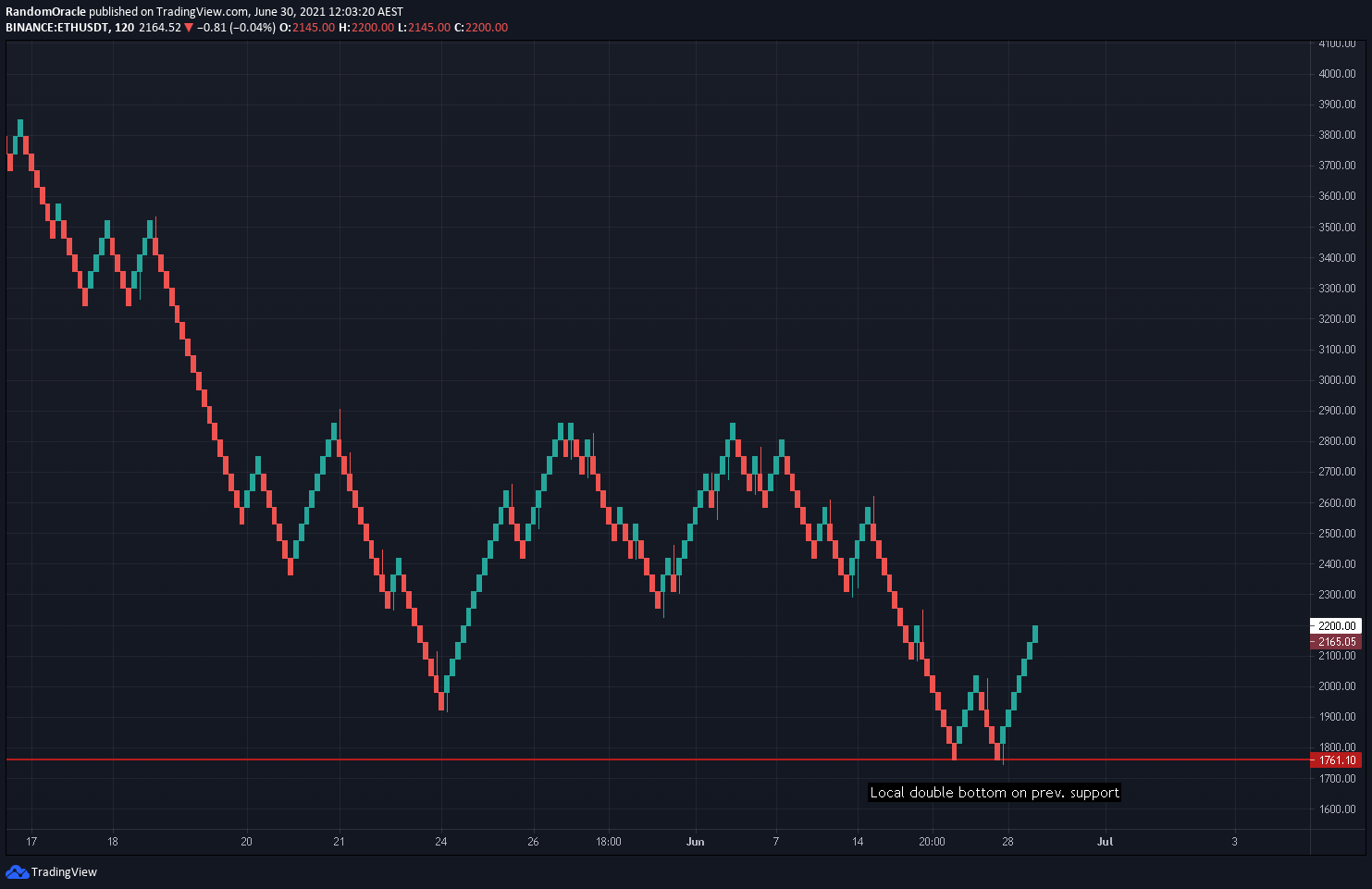Click the 1700.00 price axis label
Screen dimensions: 1372x889
(1337, 779)
